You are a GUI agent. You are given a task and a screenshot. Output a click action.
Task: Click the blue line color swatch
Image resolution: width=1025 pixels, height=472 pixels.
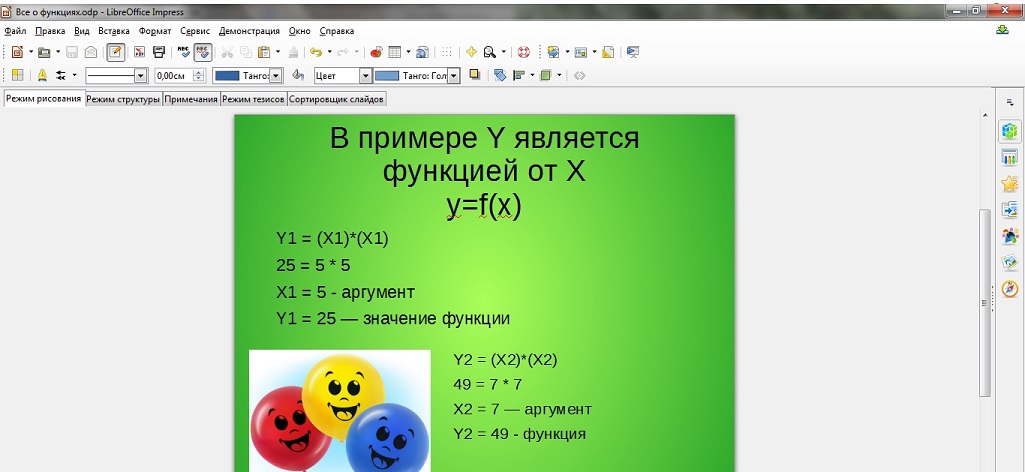(x=228, y=76)
